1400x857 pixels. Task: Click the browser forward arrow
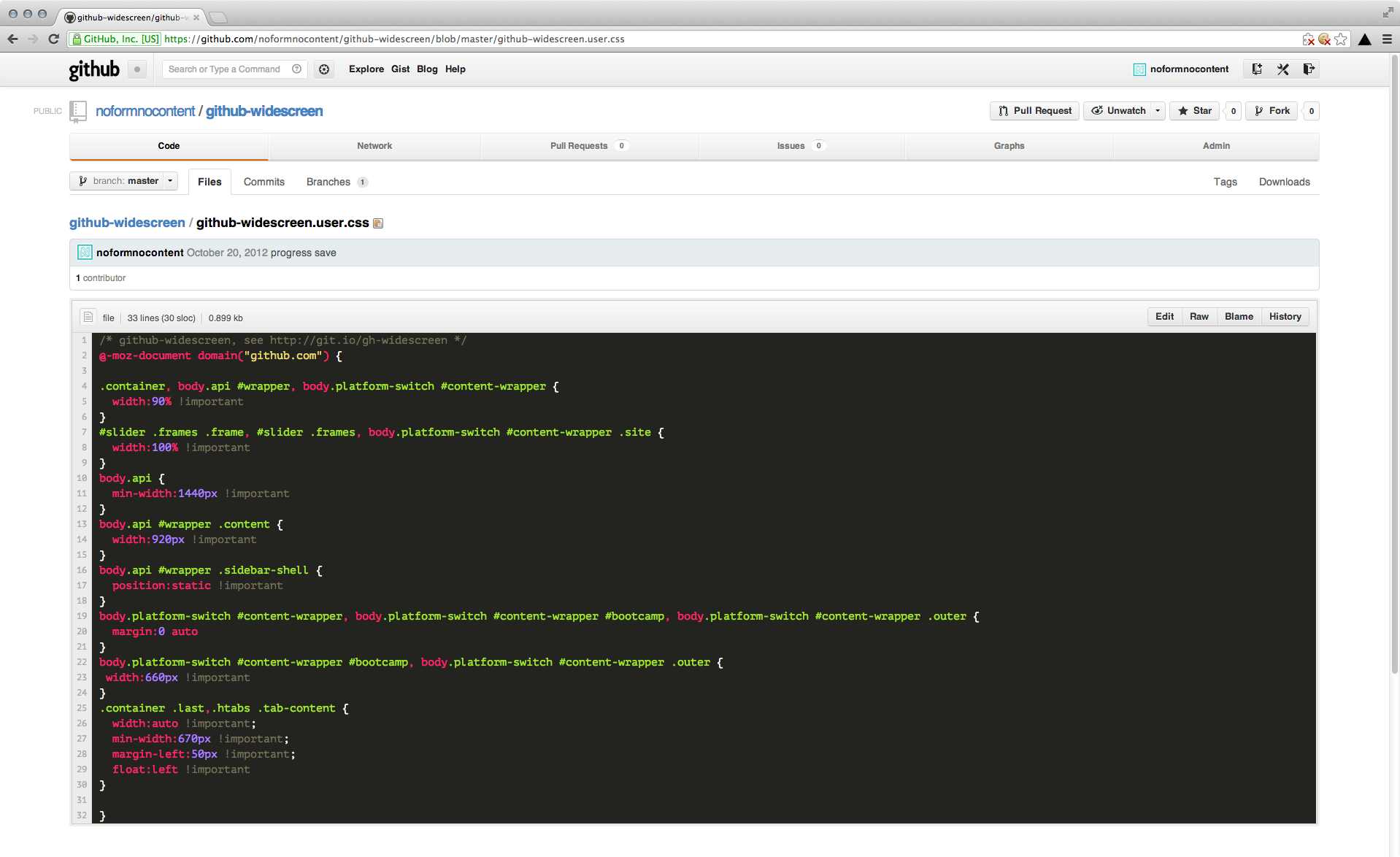pos(33,39)
